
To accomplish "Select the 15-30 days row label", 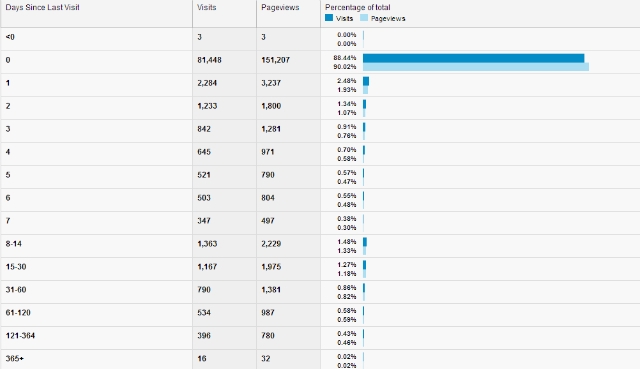I will tap(16, 267).
